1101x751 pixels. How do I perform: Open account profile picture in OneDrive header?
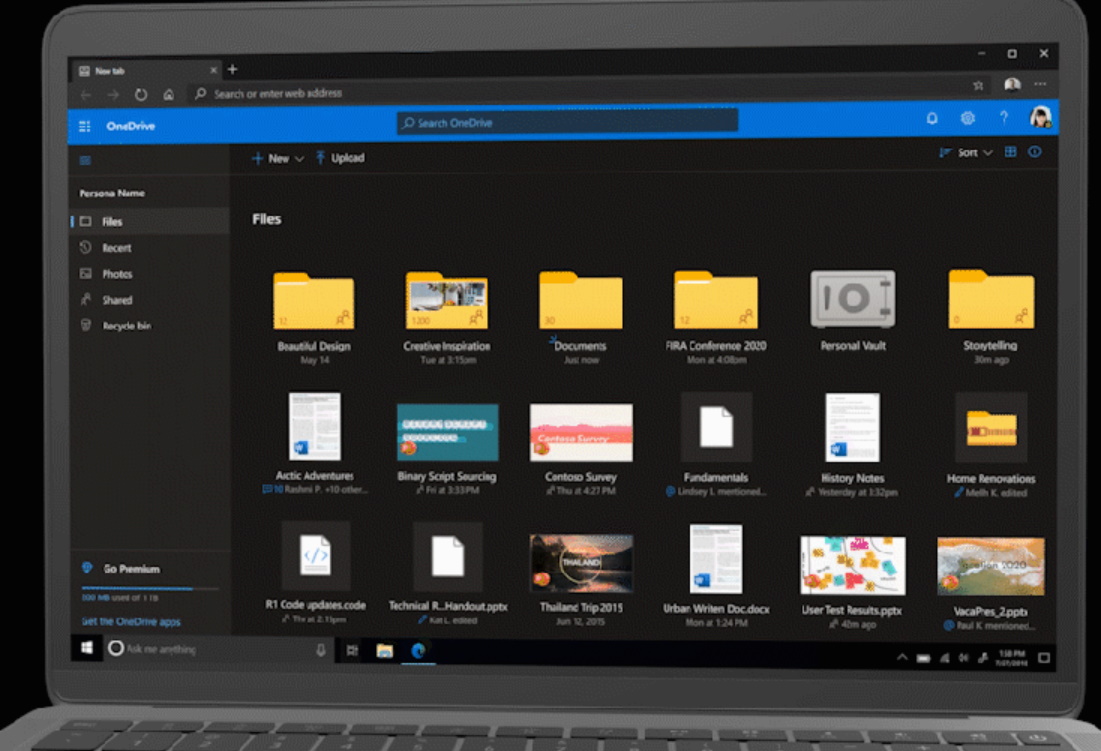point(1040,117)
